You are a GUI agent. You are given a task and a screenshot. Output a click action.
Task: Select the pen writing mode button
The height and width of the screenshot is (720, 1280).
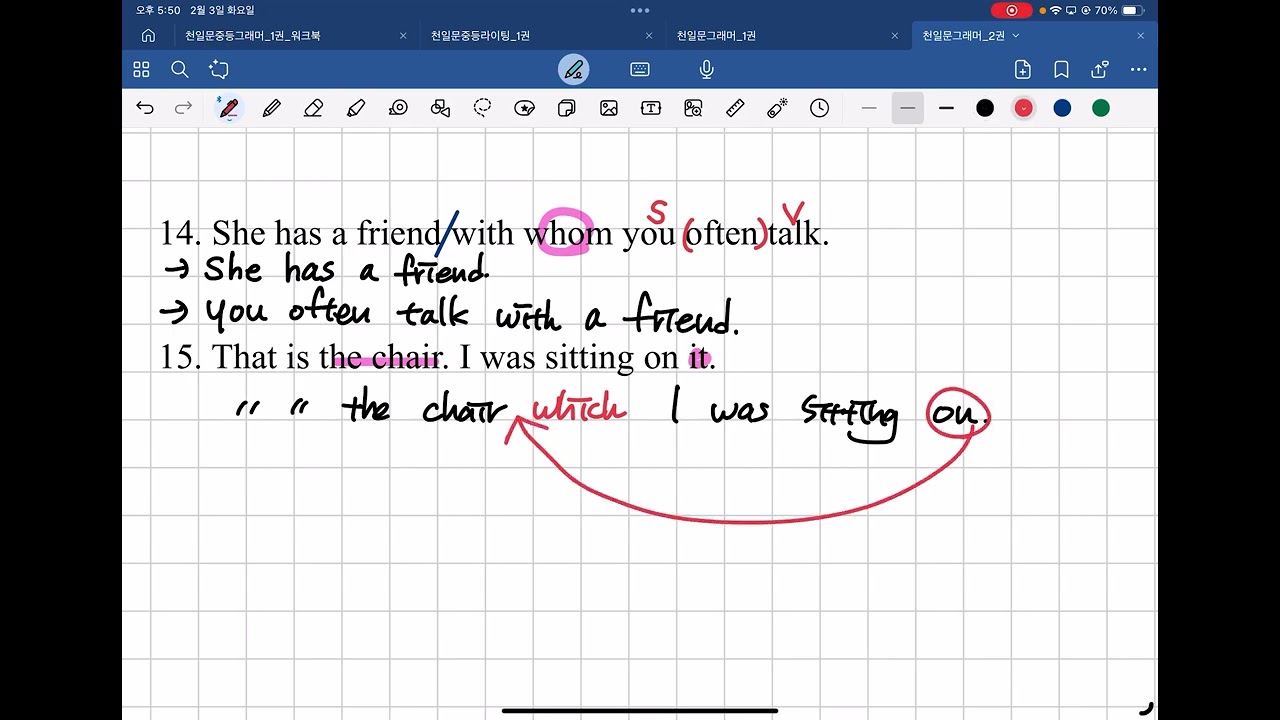573,69
